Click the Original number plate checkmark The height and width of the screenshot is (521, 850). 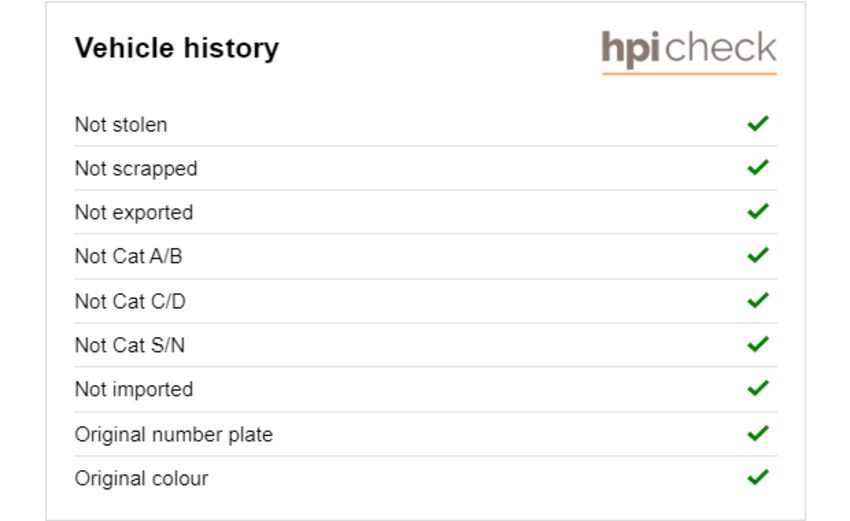pyautogui.click(x=758, y=433)
